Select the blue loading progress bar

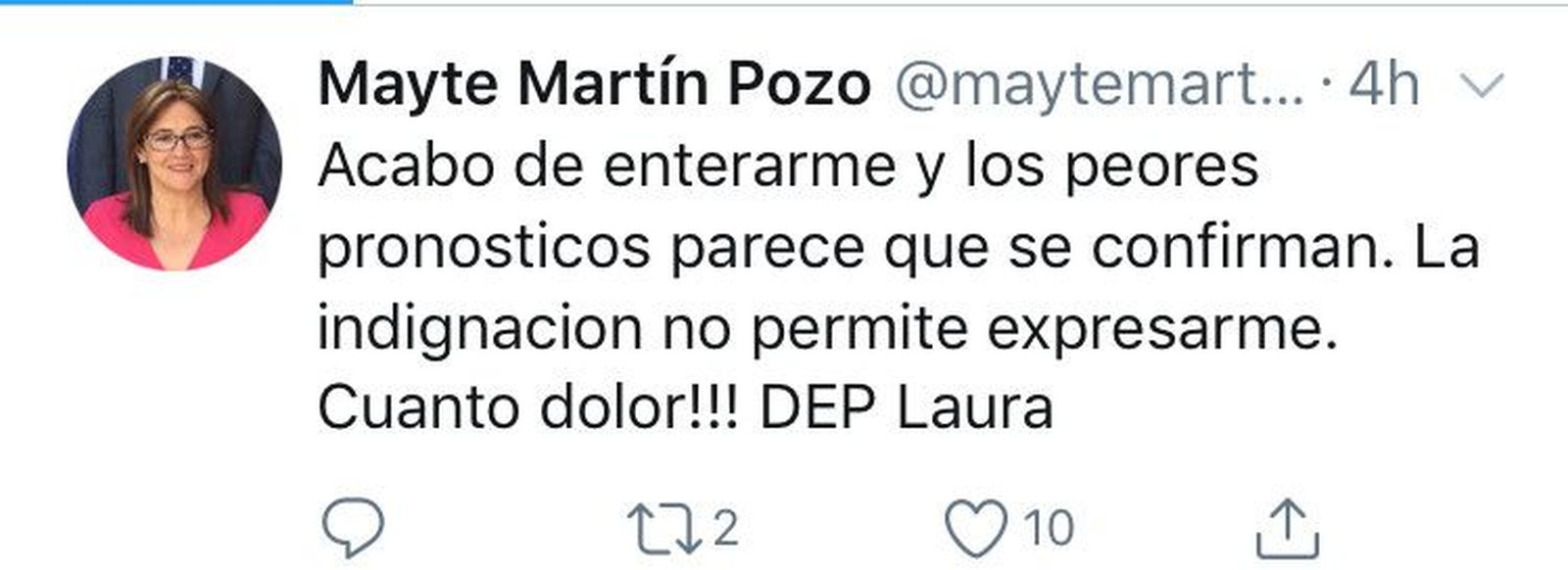coord(176,2)
